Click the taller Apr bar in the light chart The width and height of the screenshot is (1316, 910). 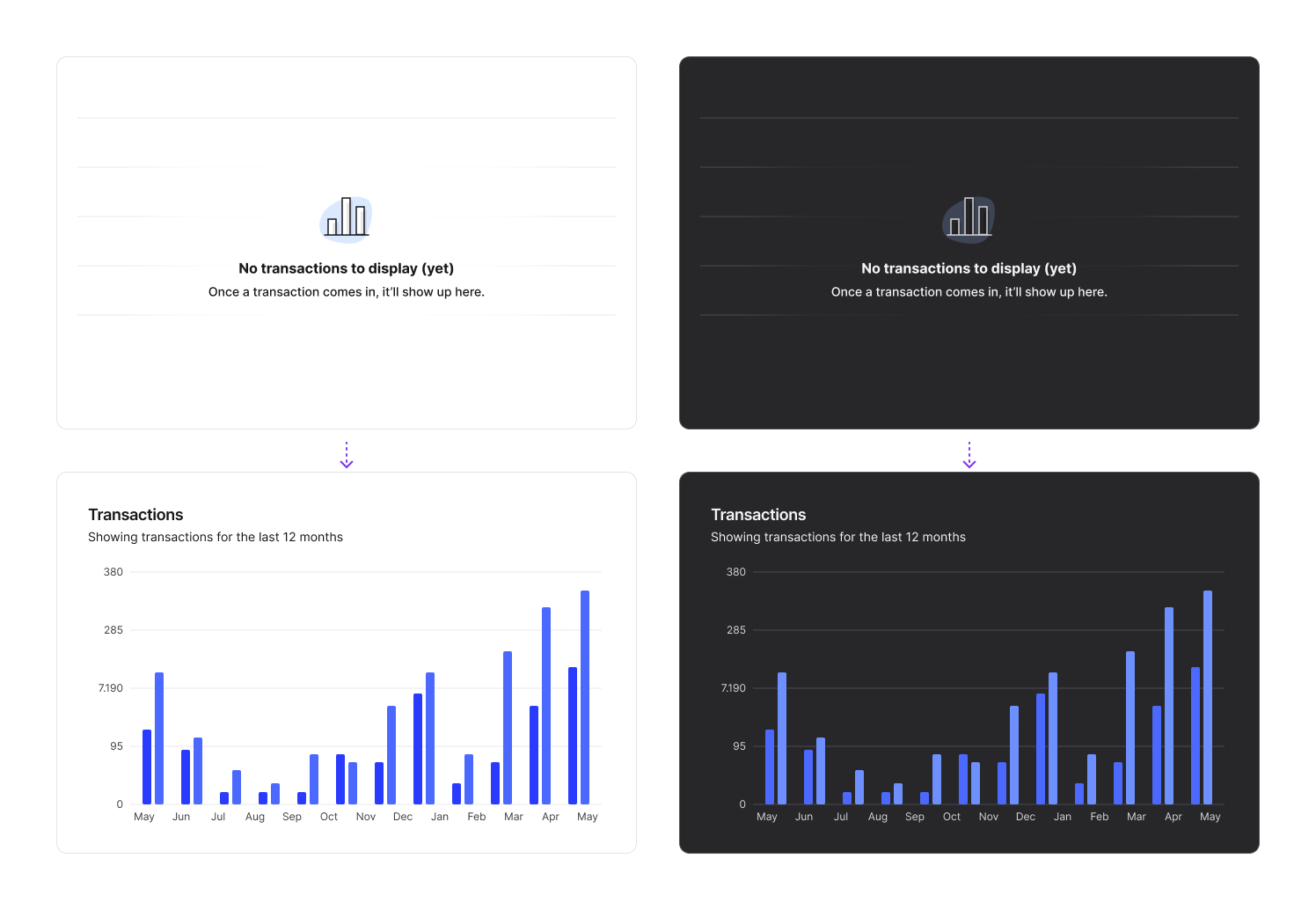pyautogui.click(x=546, y=705)
